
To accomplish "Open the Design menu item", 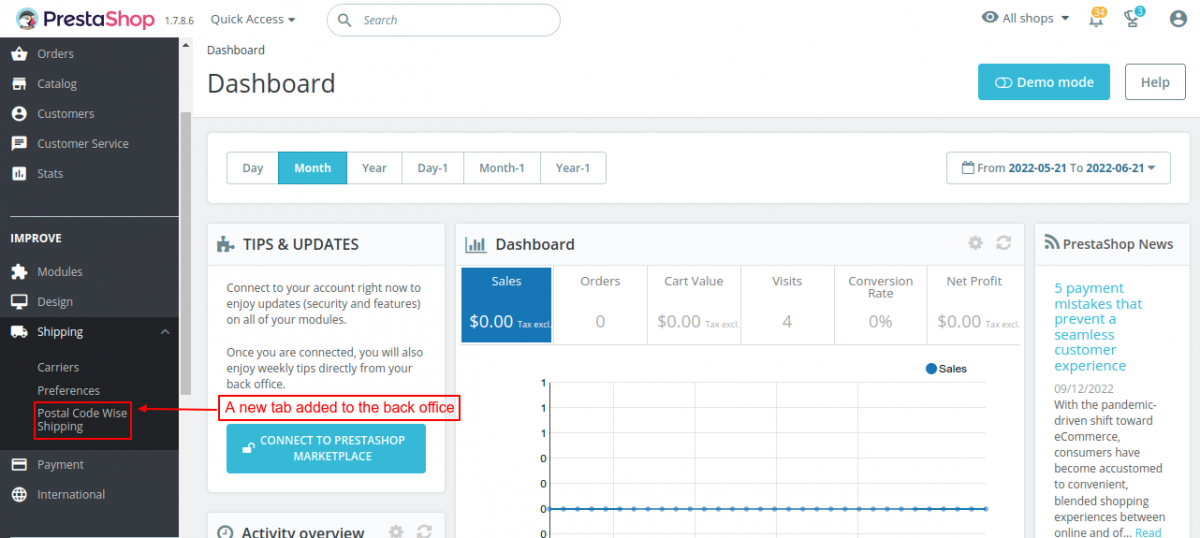I will pos(89,302).
